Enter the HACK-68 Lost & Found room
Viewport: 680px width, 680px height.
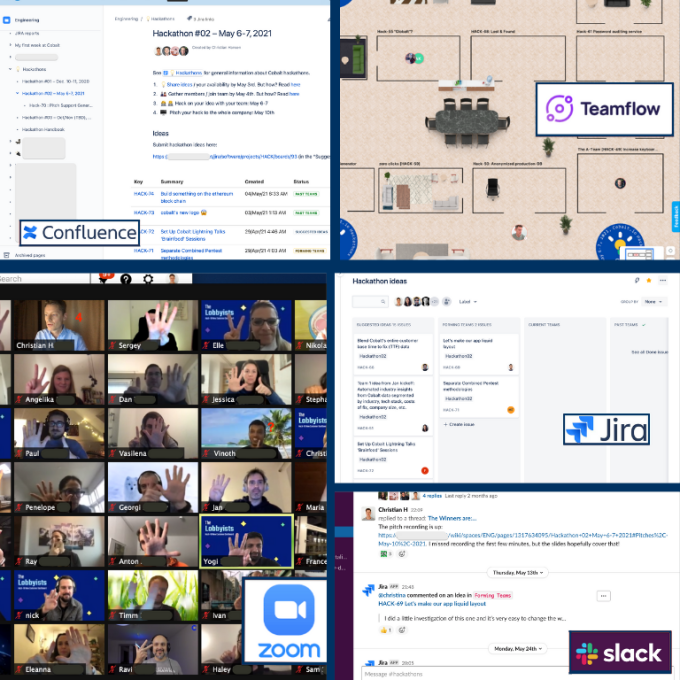(518, 58)
